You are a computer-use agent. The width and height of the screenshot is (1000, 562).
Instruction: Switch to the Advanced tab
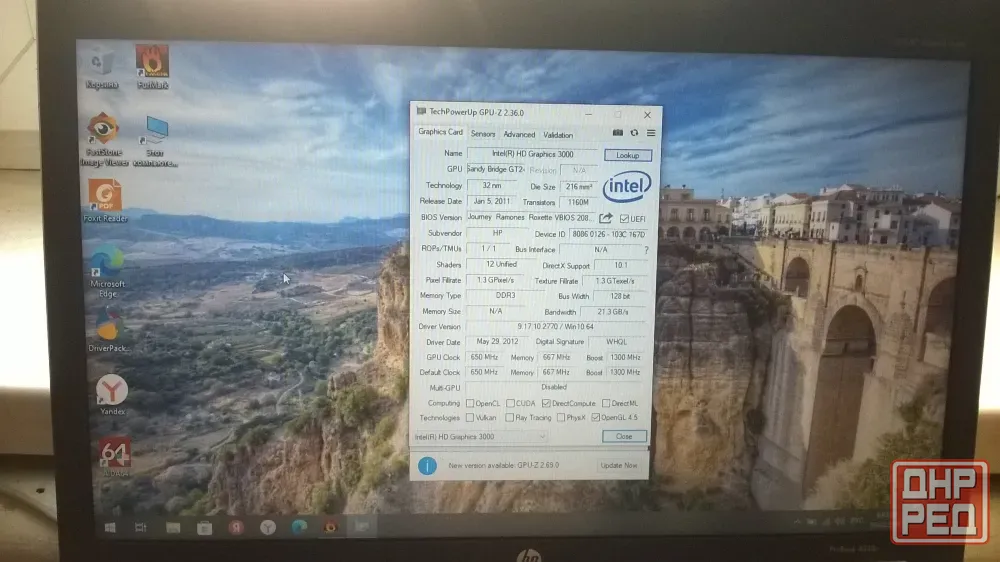[x=519, y=135]
